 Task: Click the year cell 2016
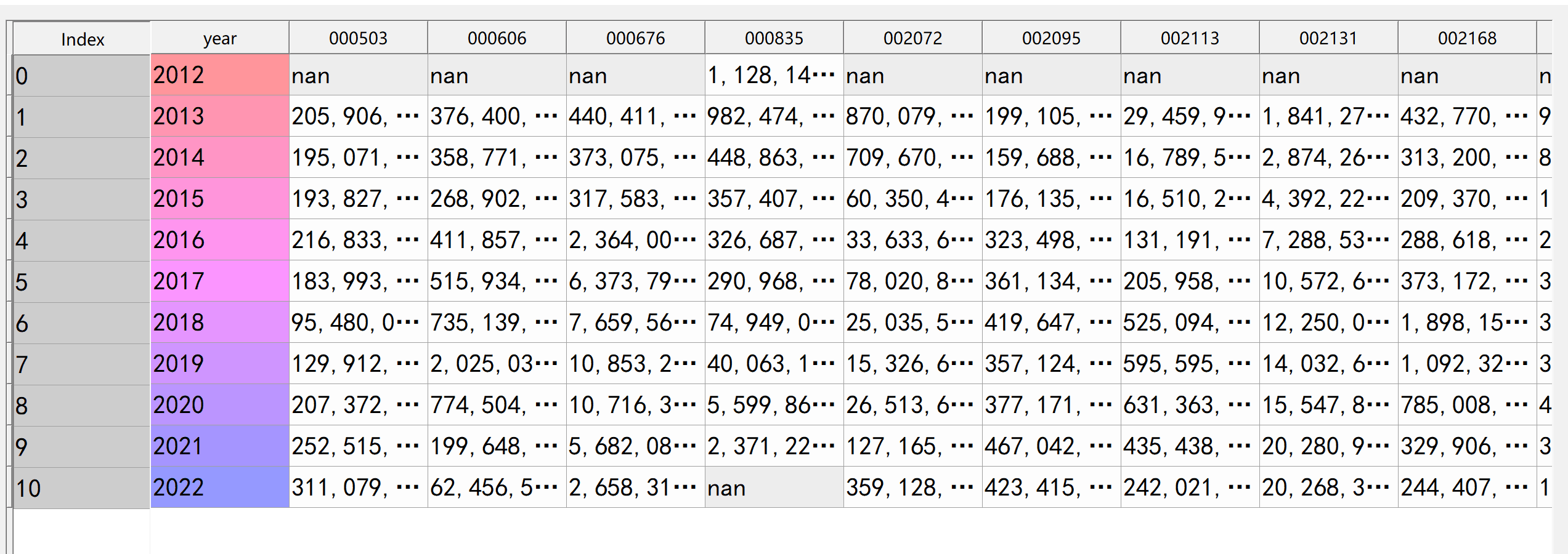220,240
